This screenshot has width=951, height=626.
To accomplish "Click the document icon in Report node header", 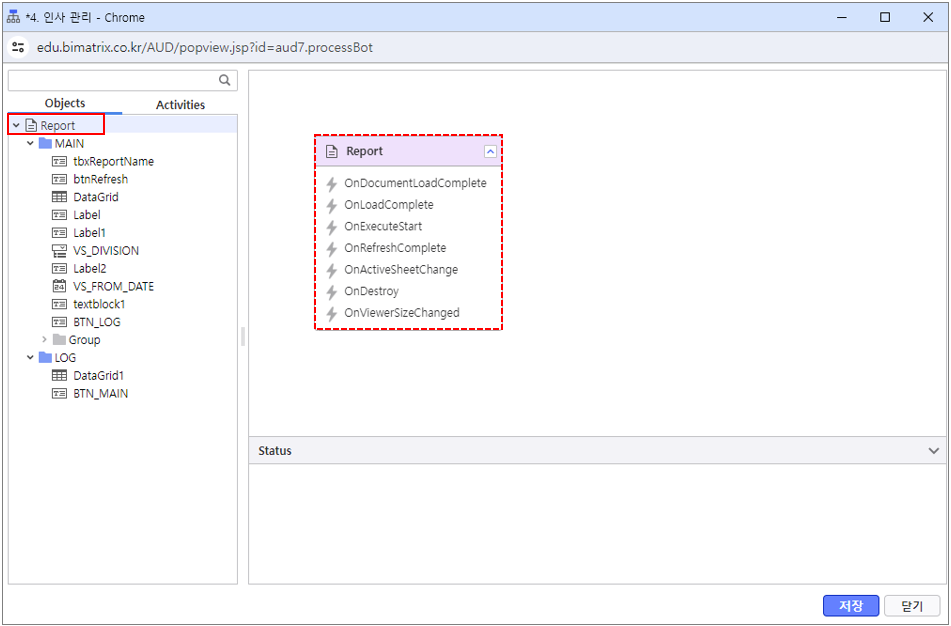I will pos(332,151).
